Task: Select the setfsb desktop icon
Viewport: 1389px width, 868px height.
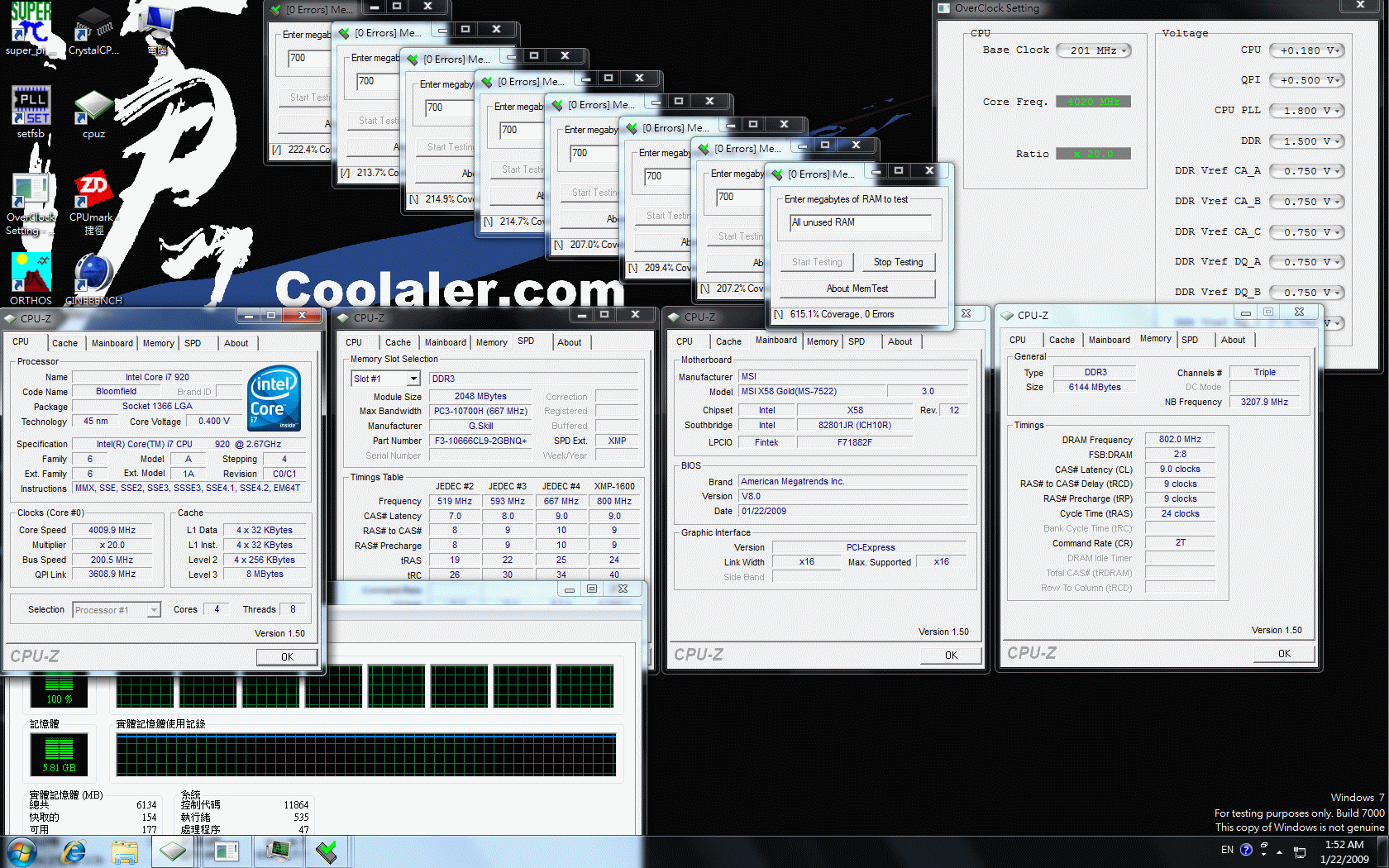Action: point(31,112)
